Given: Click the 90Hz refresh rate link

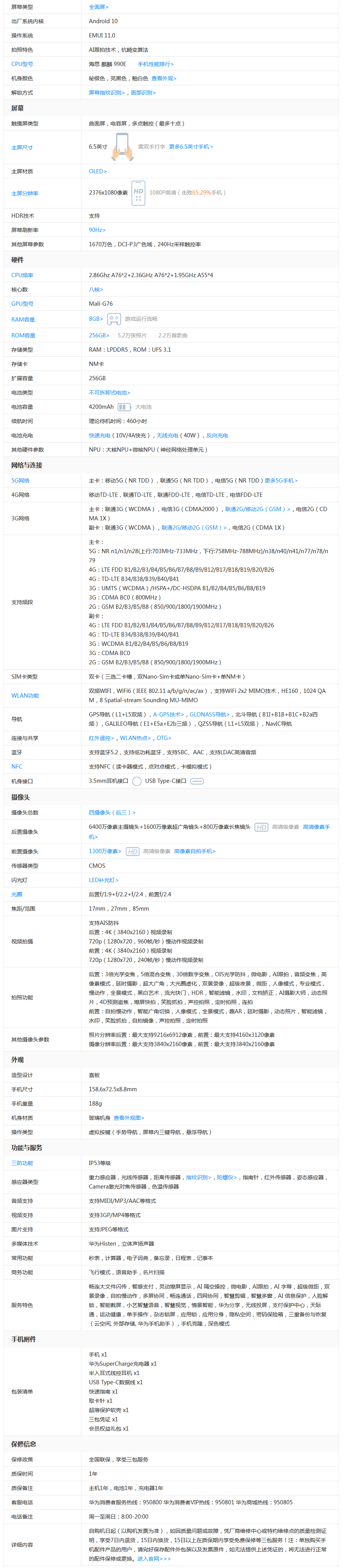Looking at the screenshot, I should tap(97, 230).
